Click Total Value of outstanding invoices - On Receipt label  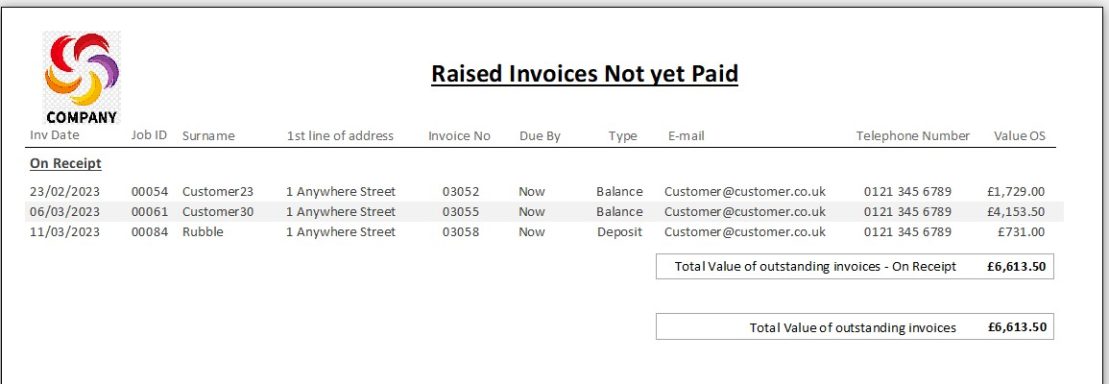[815, 267]
